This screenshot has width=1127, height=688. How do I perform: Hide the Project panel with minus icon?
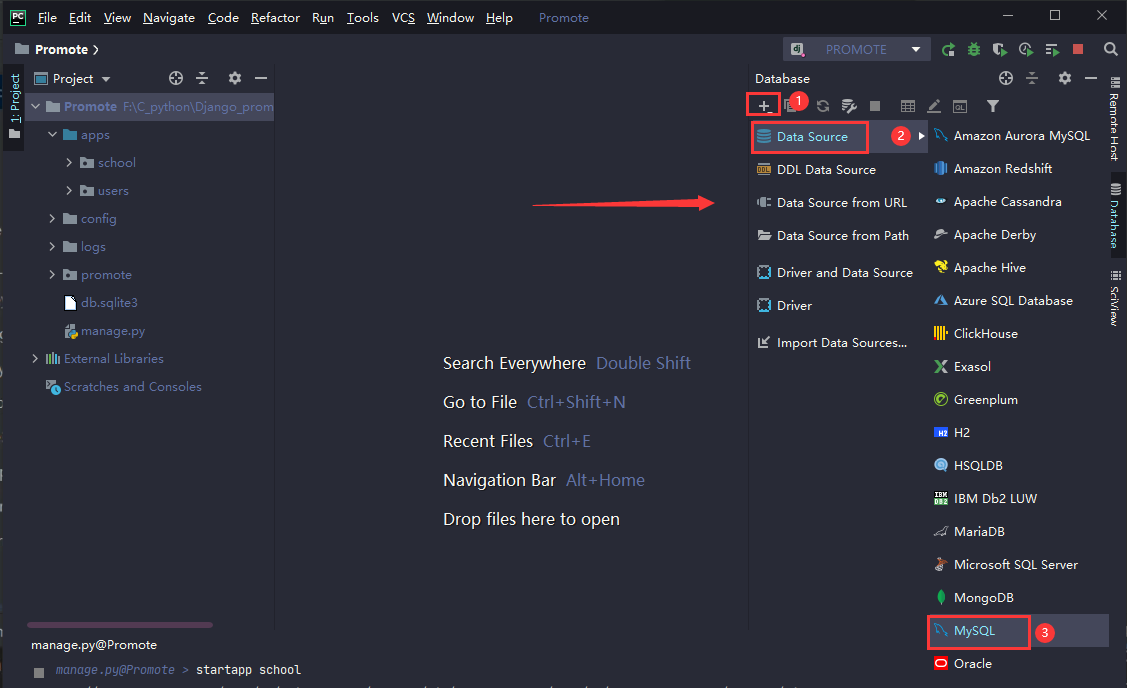point(261,78)
